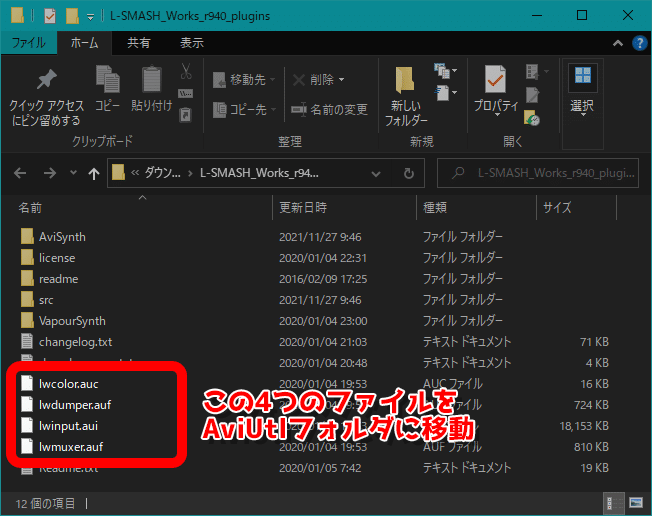Viewport: 652px width, 516px height.
Task: Select the VapourSynth folder
Action: tap(72, 321)
